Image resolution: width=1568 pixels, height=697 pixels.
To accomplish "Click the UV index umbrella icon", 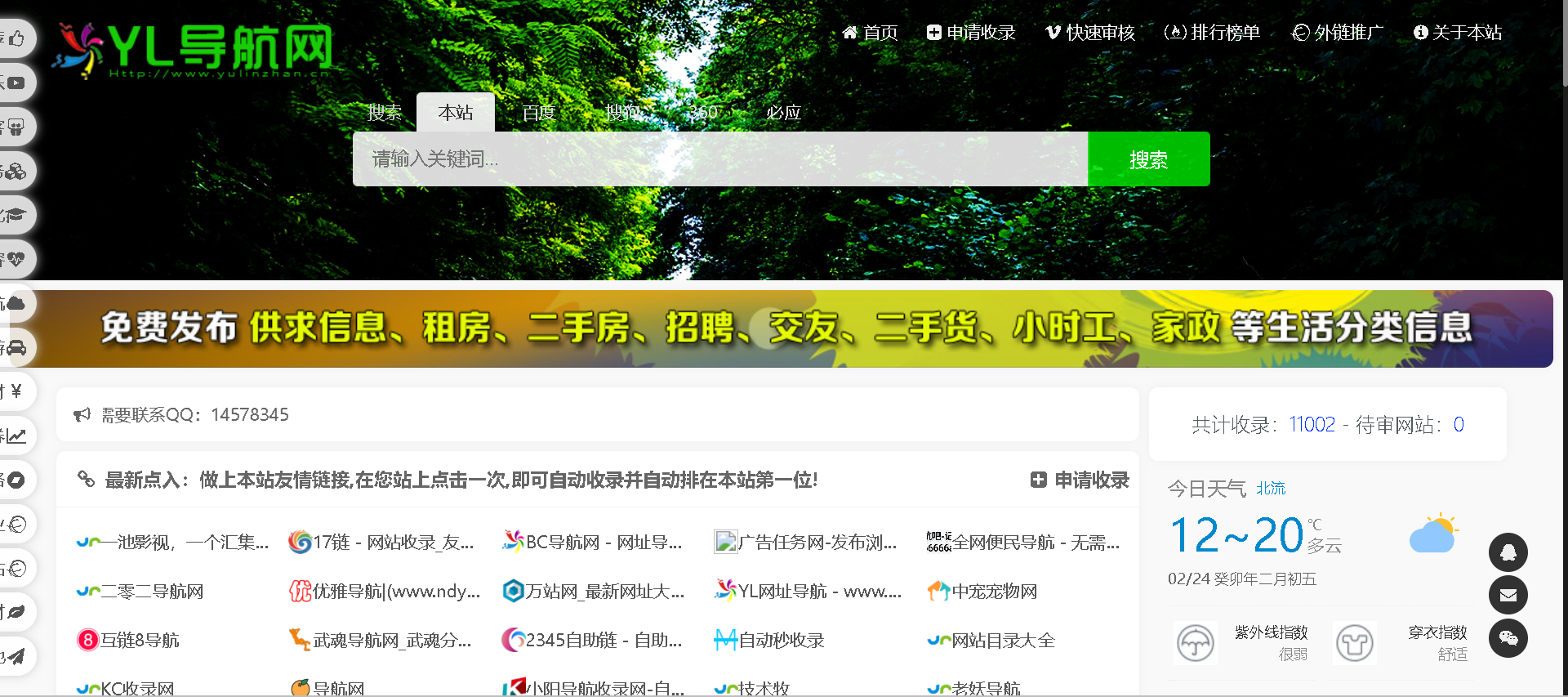I will pos(1196,643).
